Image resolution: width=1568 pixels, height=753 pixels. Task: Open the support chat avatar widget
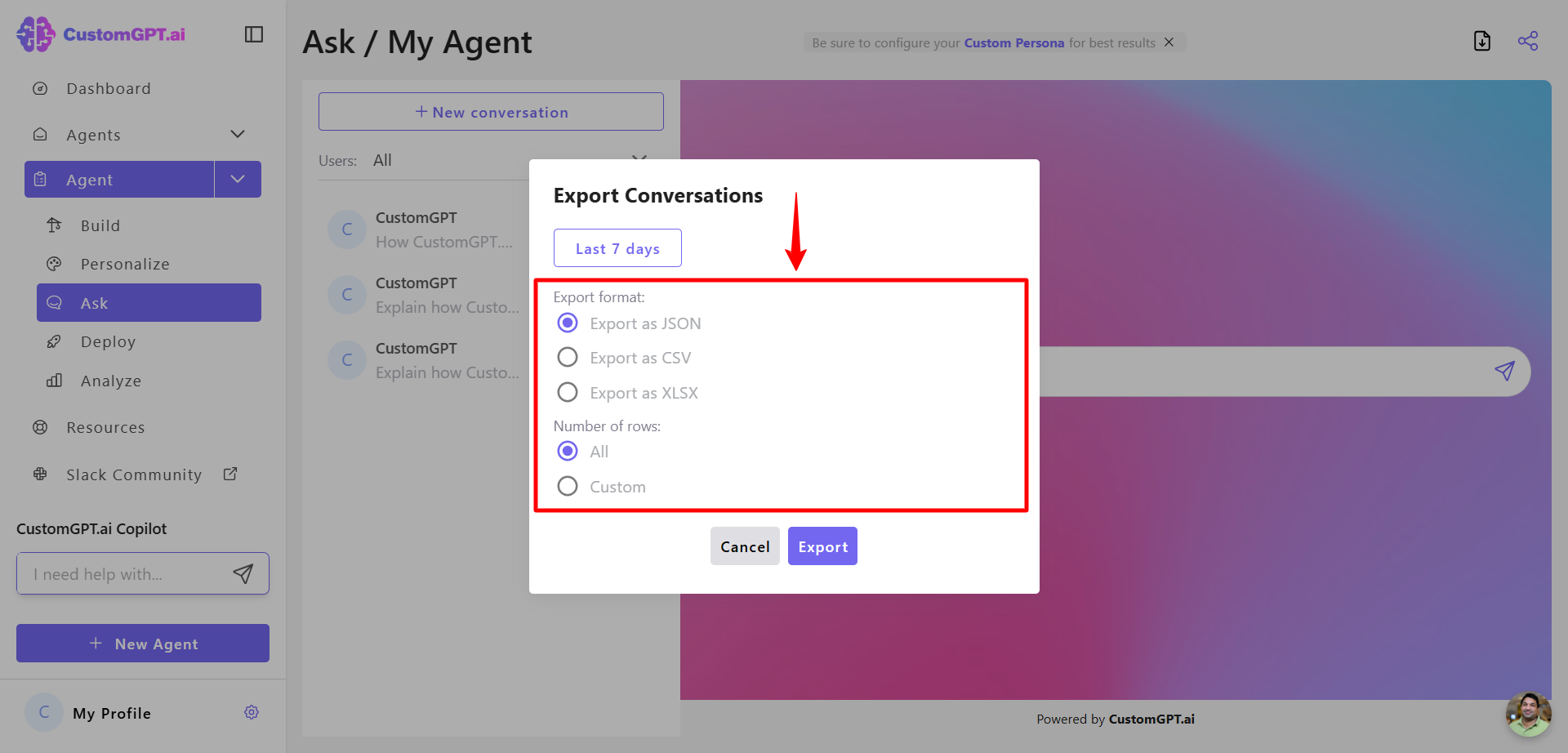tap(1528, 714)
